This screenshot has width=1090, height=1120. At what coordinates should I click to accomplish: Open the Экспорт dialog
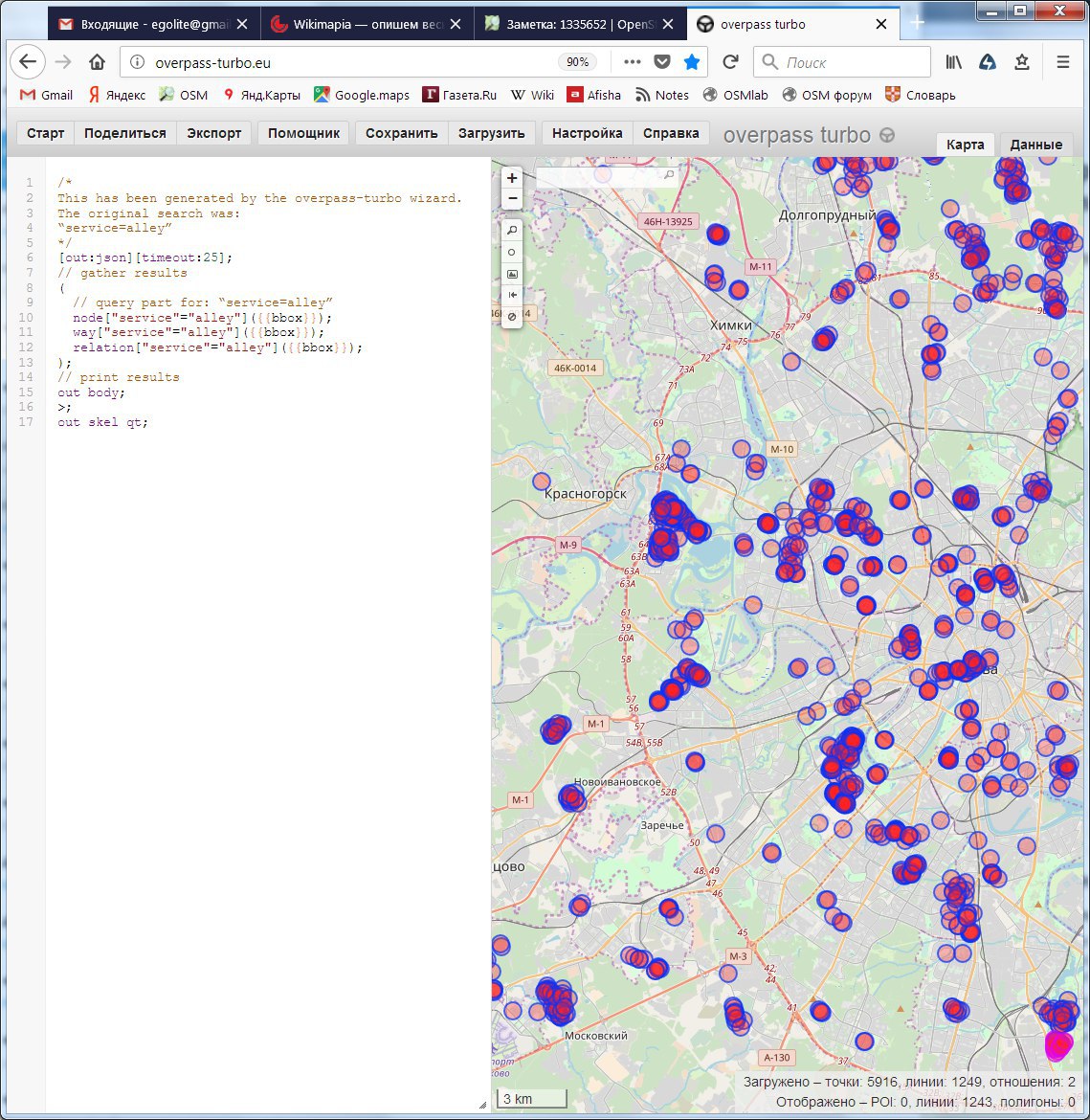click(214, 133)
